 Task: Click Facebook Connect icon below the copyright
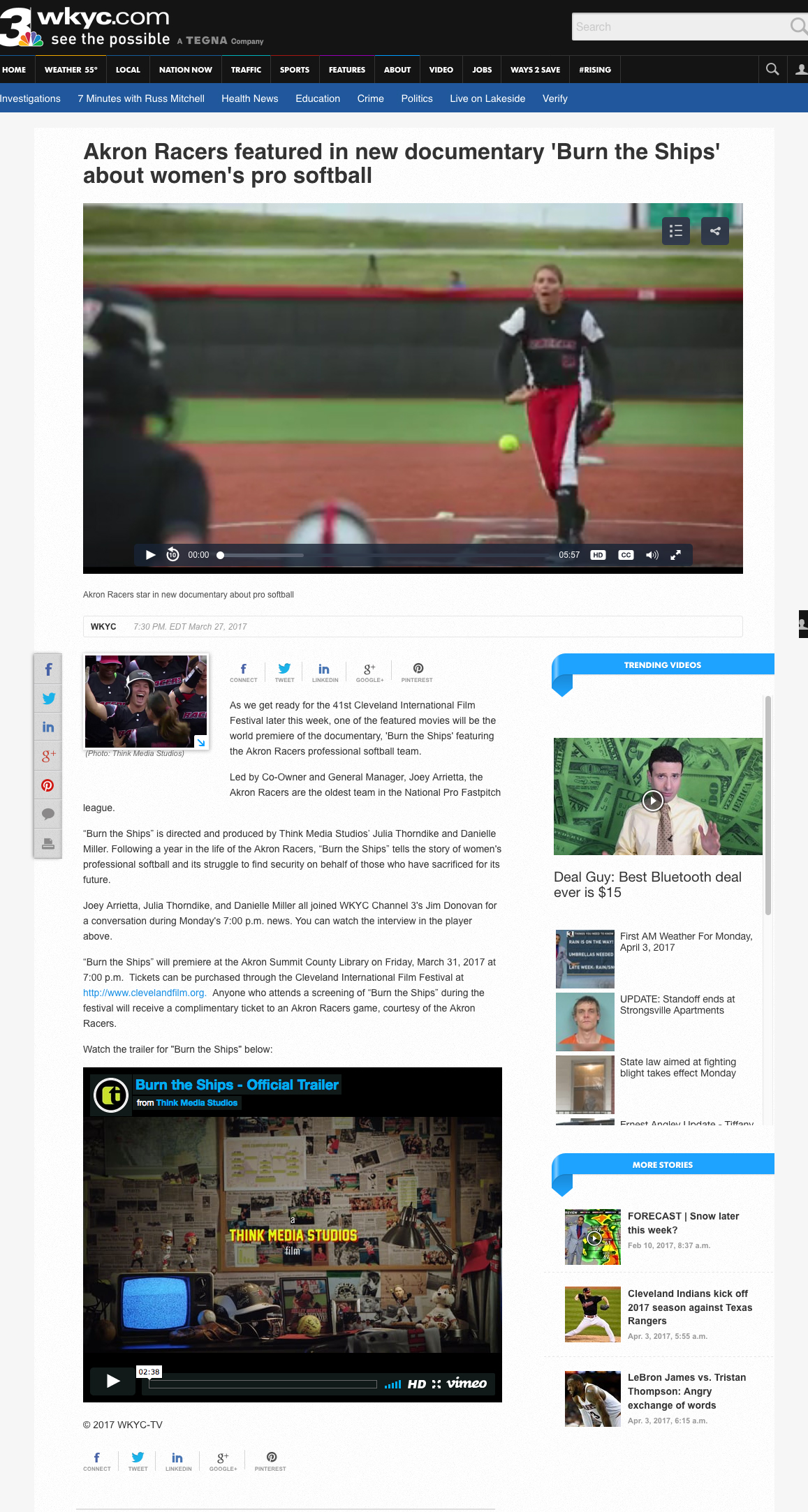(97, 1461)
